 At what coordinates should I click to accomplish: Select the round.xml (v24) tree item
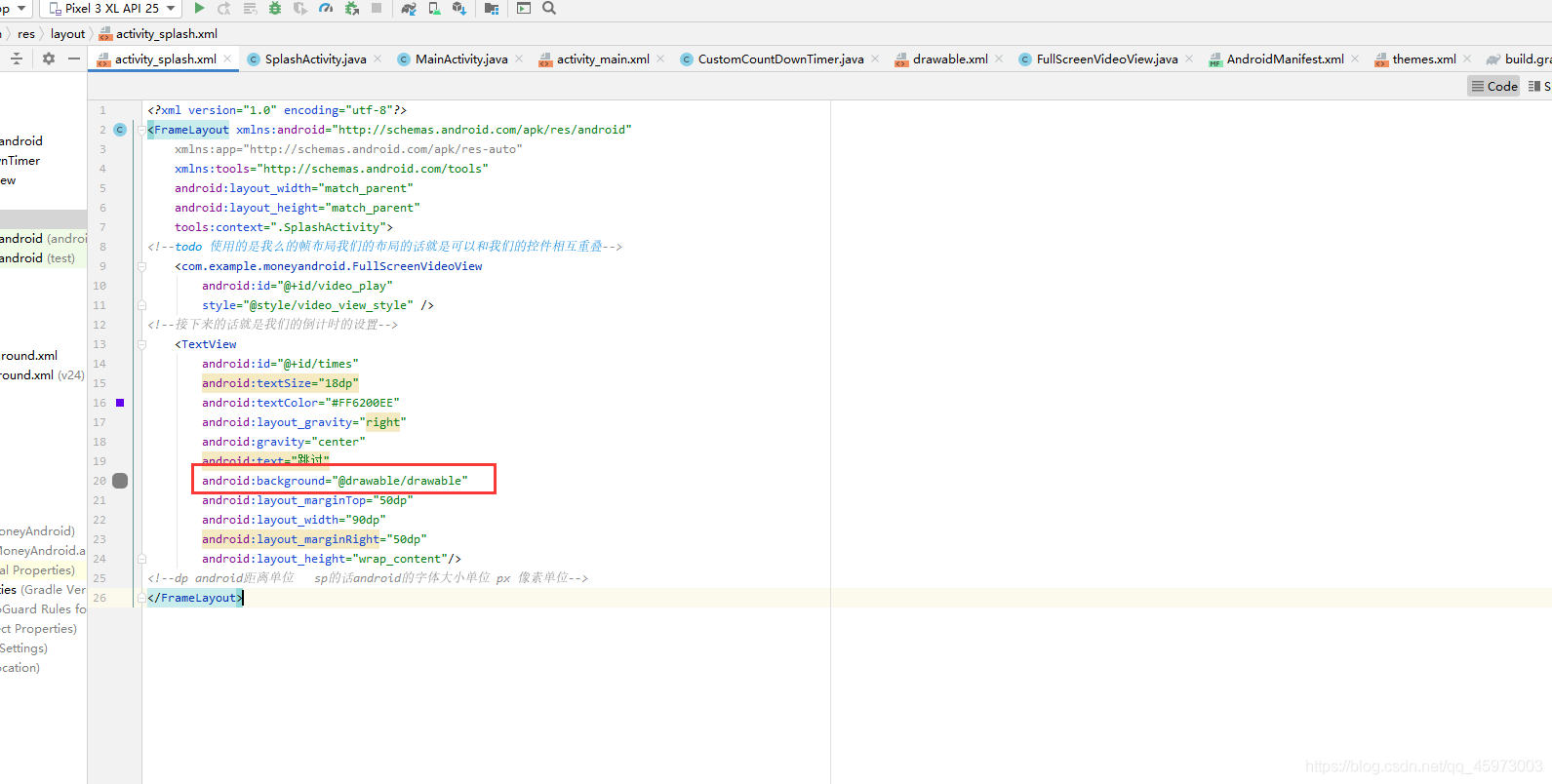[43, 375]
